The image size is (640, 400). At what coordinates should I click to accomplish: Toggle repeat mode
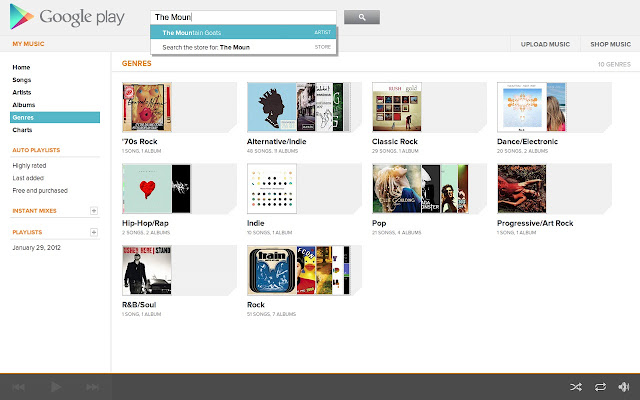pos(600,387)
